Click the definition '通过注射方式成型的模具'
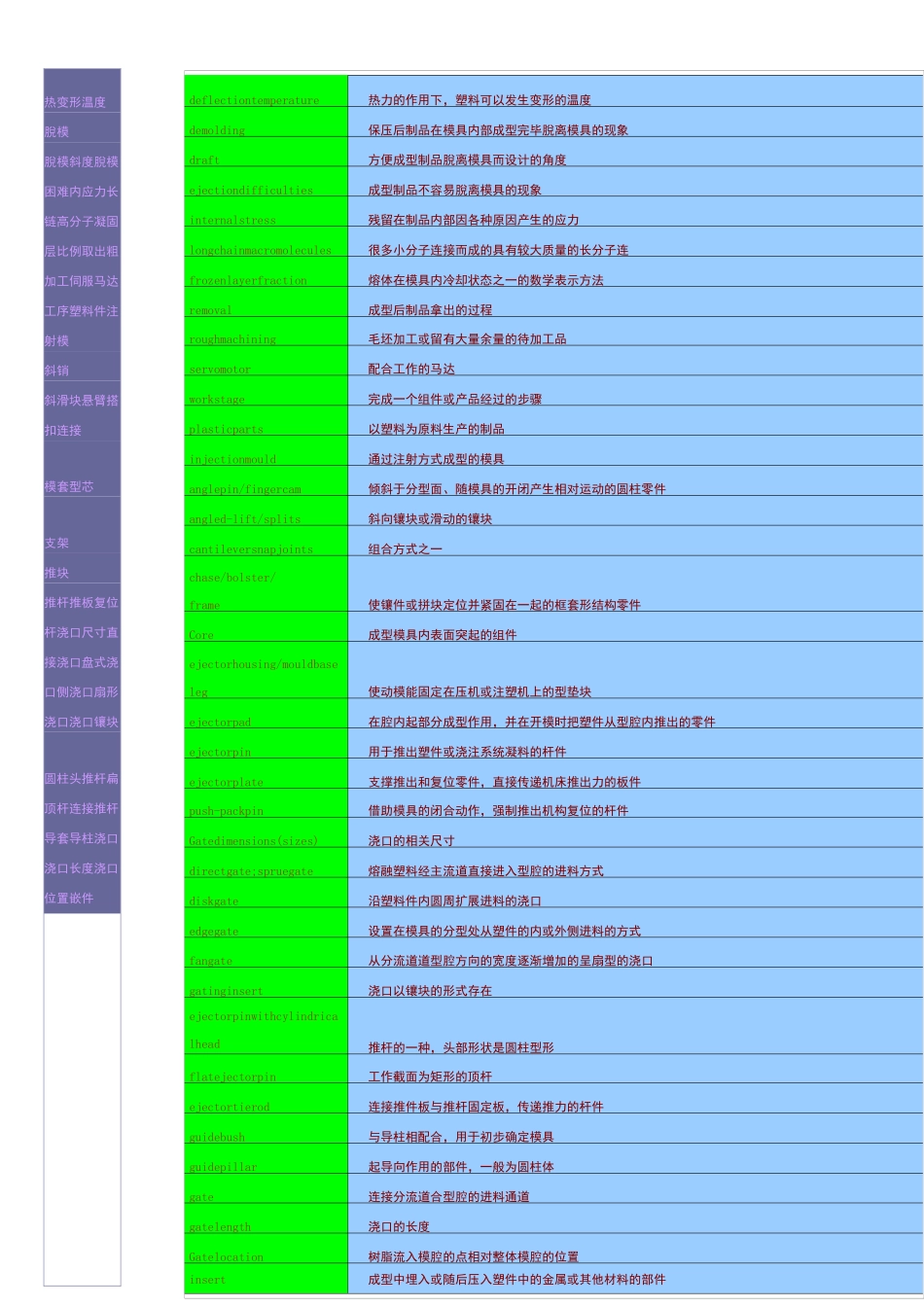 pos(436,459)
